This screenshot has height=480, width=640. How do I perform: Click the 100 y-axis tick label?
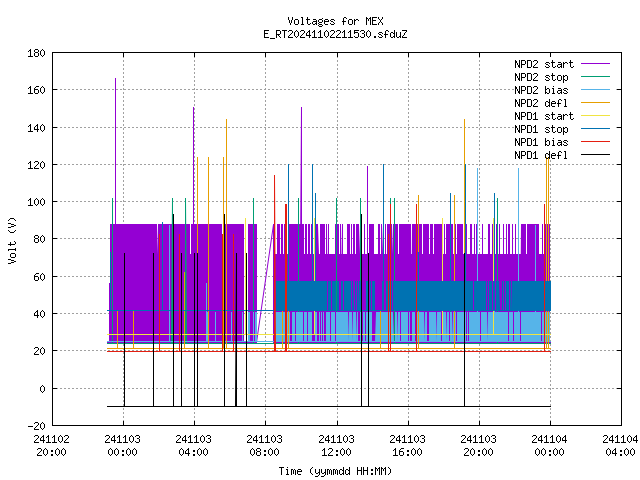pyautogui.click(x=36, y=202)
